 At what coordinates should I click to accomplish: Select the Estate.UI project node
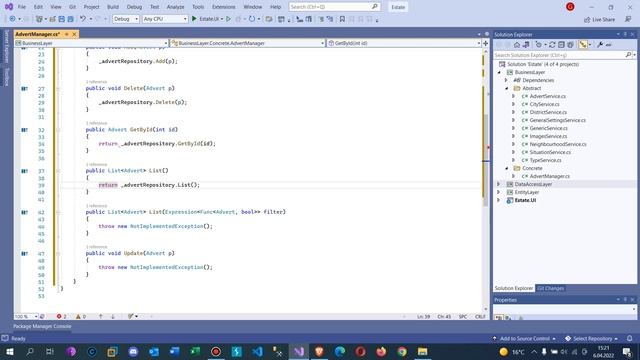(x=525, y=200)
